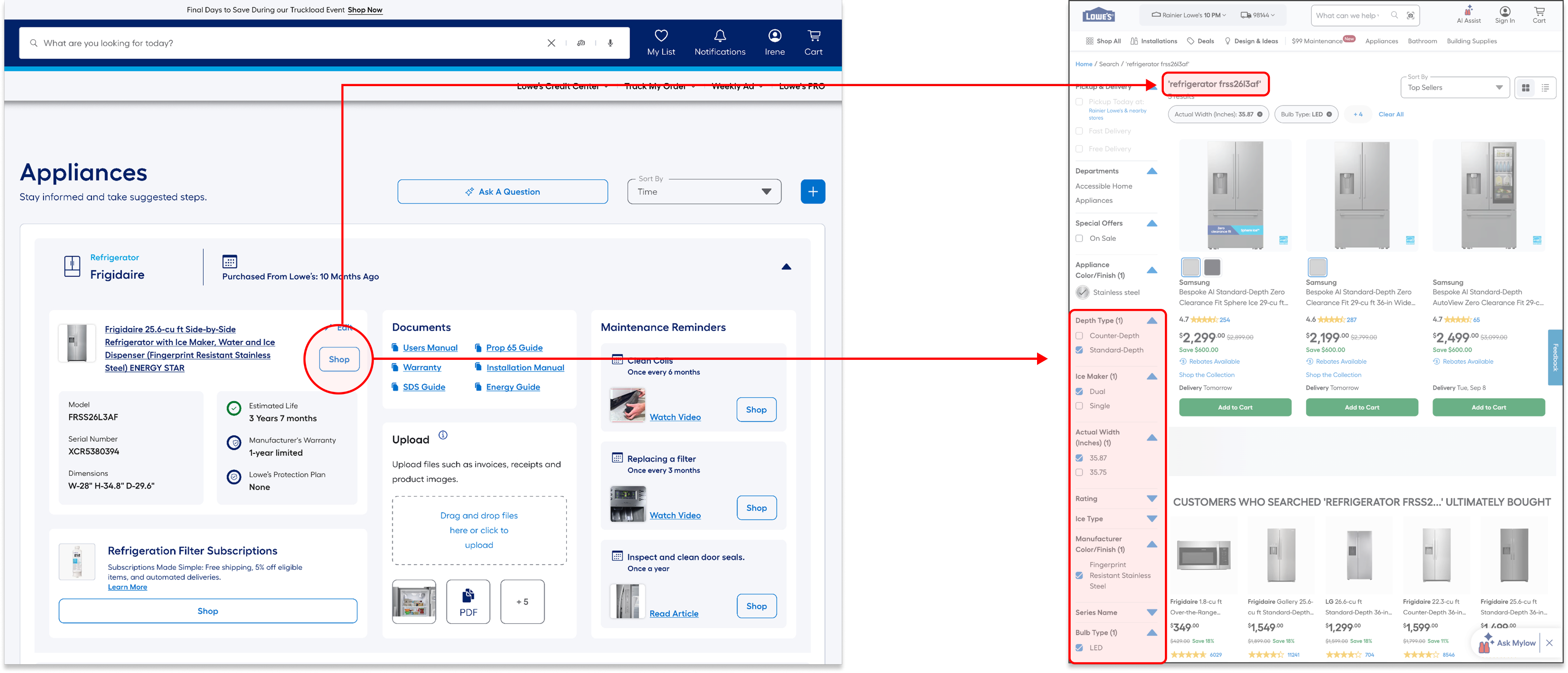Switch to grid view in search results
Viewport: 1568px width, 673px height.
(x=1526, y=88)
